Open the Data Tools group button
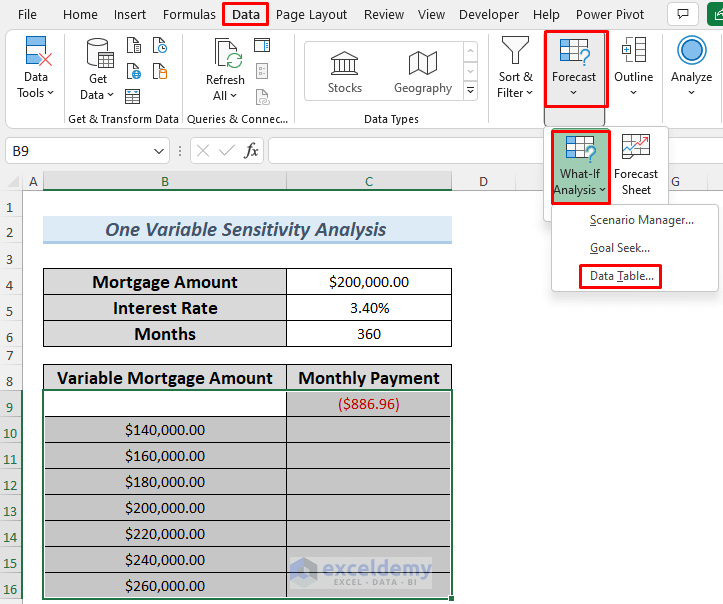723x604 pixels. coord(36,67)
